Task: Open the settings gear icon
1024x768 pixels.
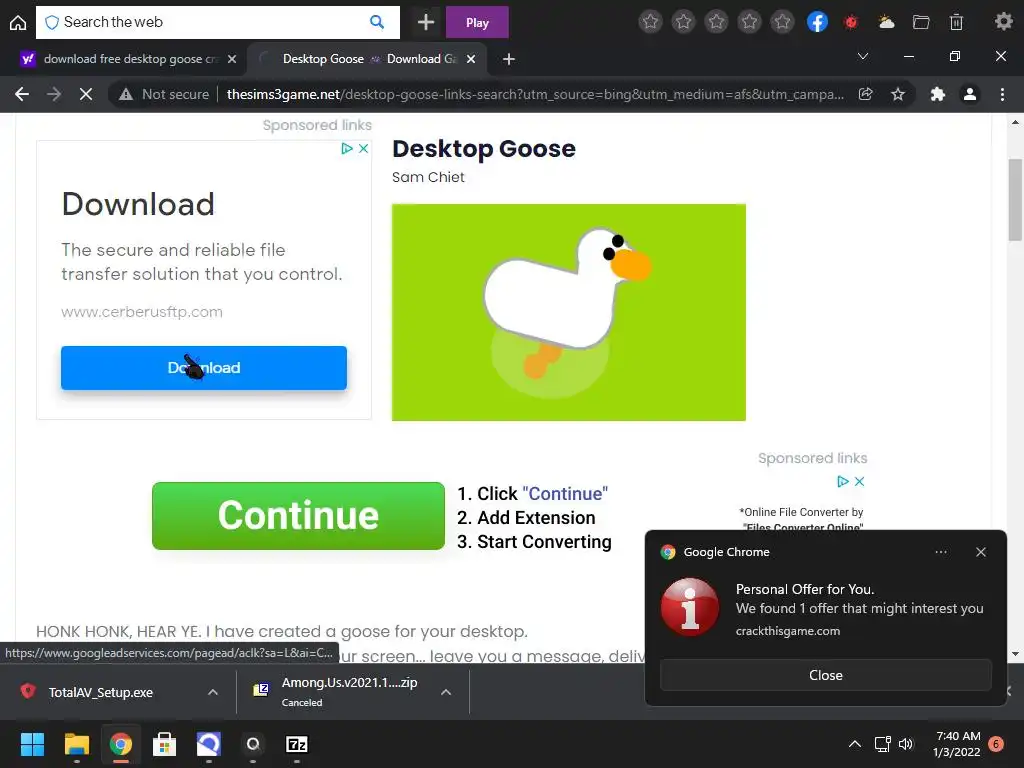Action: point(1003,22)
